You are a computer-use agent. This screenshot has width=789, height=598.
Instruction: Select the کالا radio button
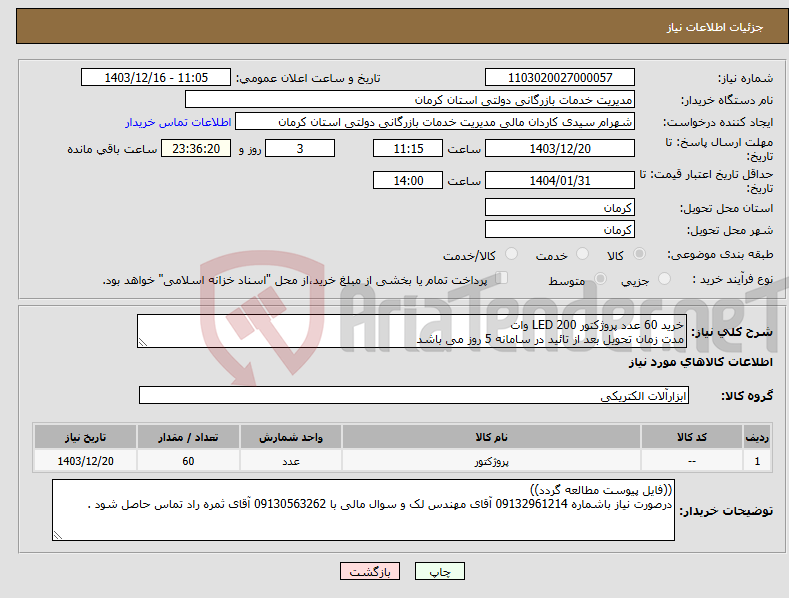point(639,254)
